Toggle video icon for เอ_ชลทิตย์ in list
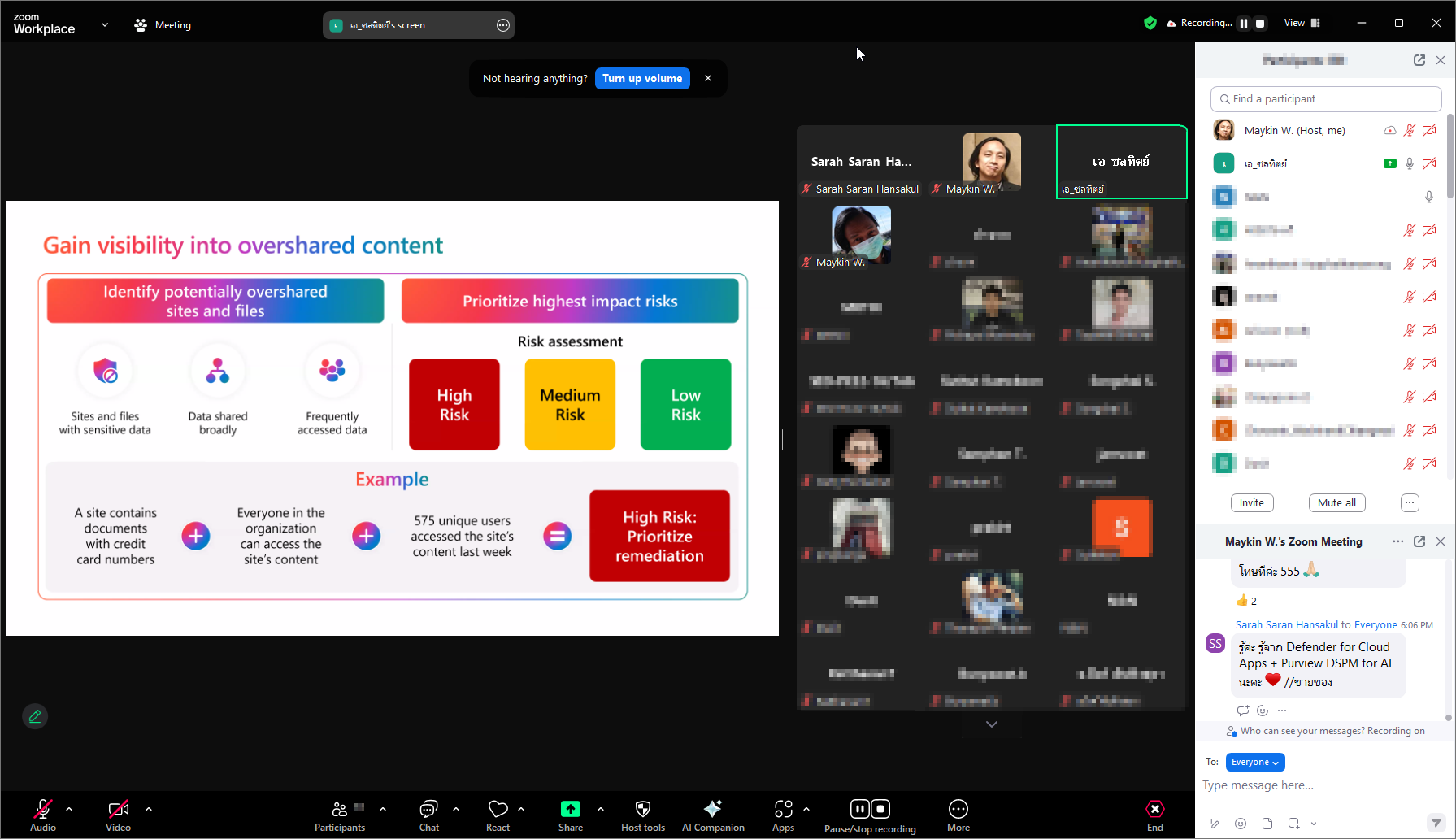This screenshot has height=839, width=1456. point(1429,163)
